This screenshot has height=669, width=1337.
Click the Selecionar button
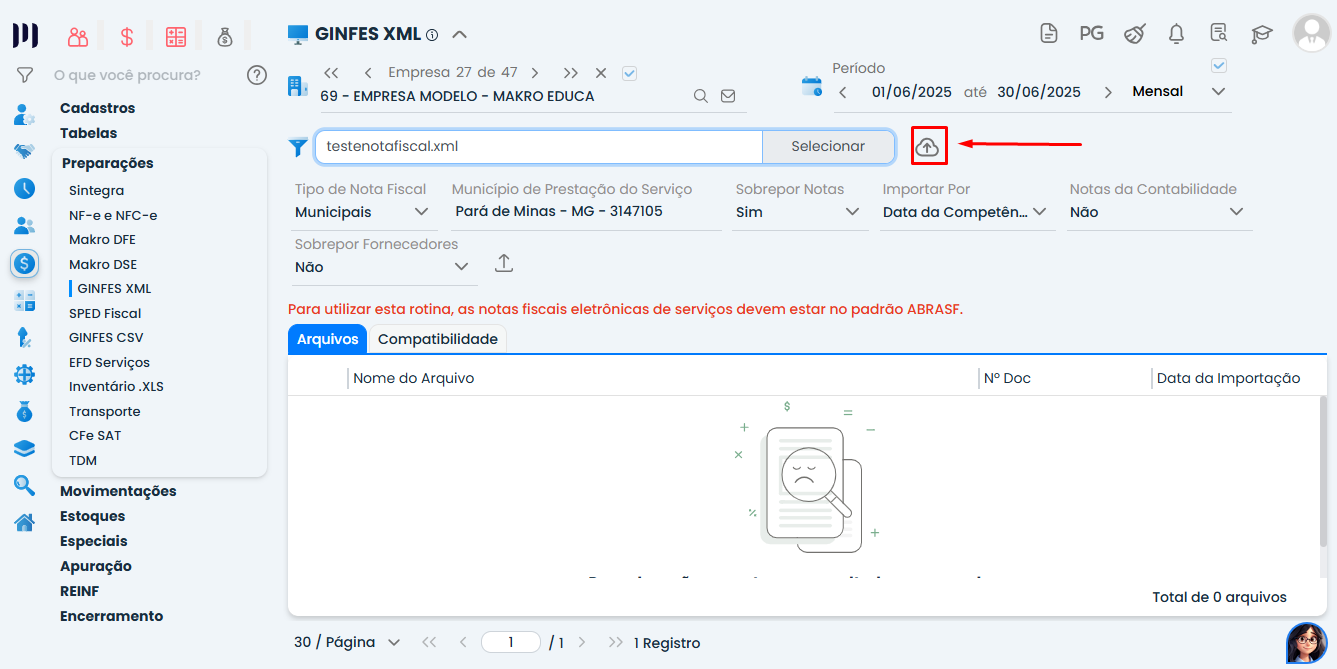(828, 146)
